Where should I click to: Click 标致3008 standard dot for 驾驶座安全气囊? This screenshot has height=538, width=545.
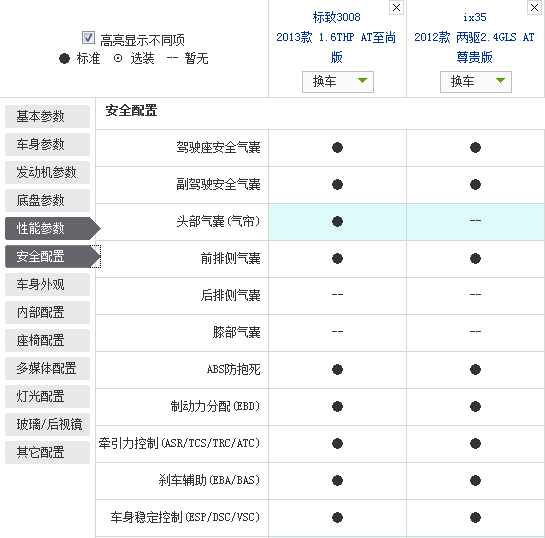click(337, 148)
